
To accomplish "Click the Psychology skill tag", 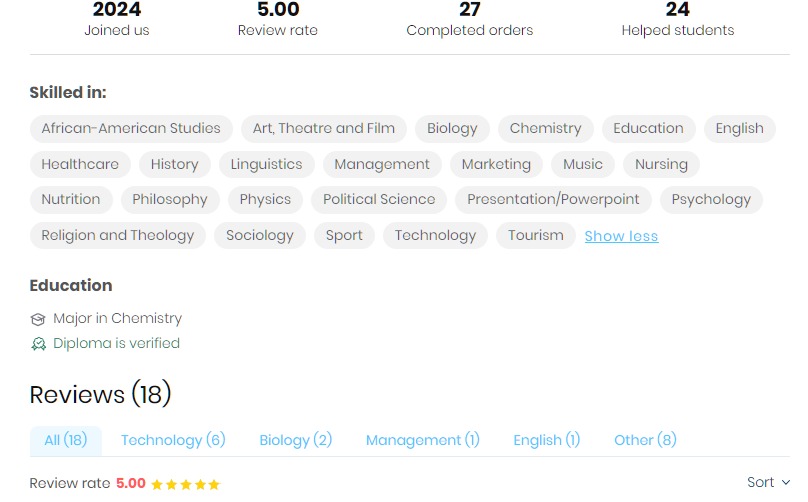I will (x=711, y=199).
